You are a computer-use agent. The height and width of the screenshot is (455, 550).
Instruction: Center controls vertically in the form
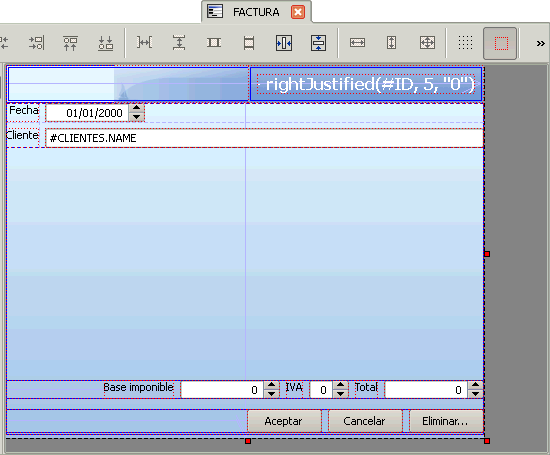click(x=318, y=43)
